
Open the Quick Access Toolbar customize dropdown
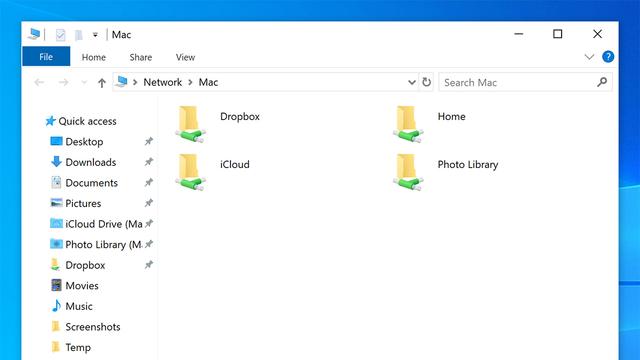[95, 35]
